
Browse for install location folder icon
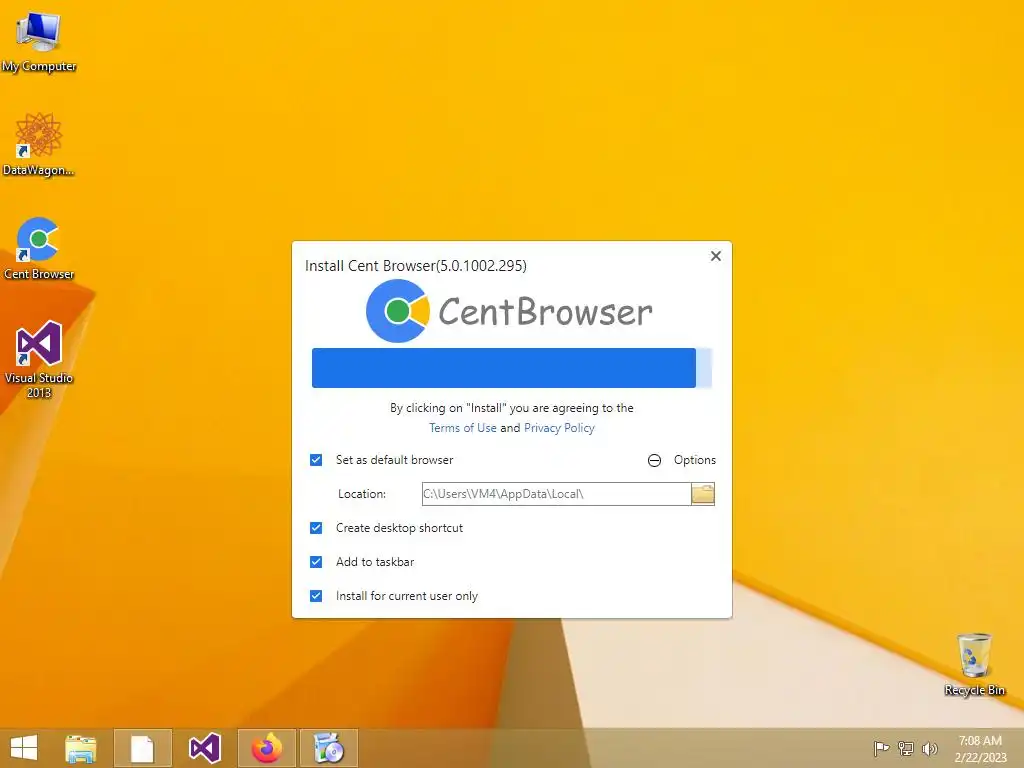tap(703, 494)
